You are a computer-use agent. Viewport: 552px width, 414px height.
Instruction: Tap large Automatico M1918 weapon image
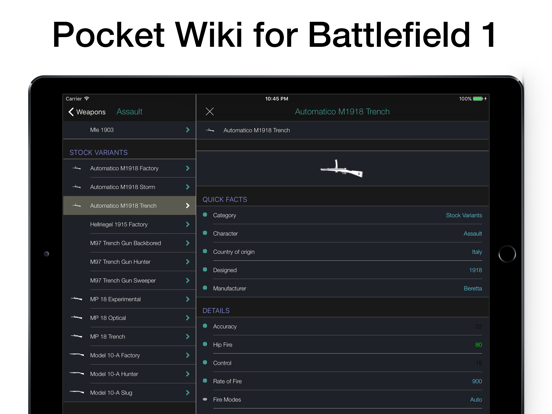point(341,169)
